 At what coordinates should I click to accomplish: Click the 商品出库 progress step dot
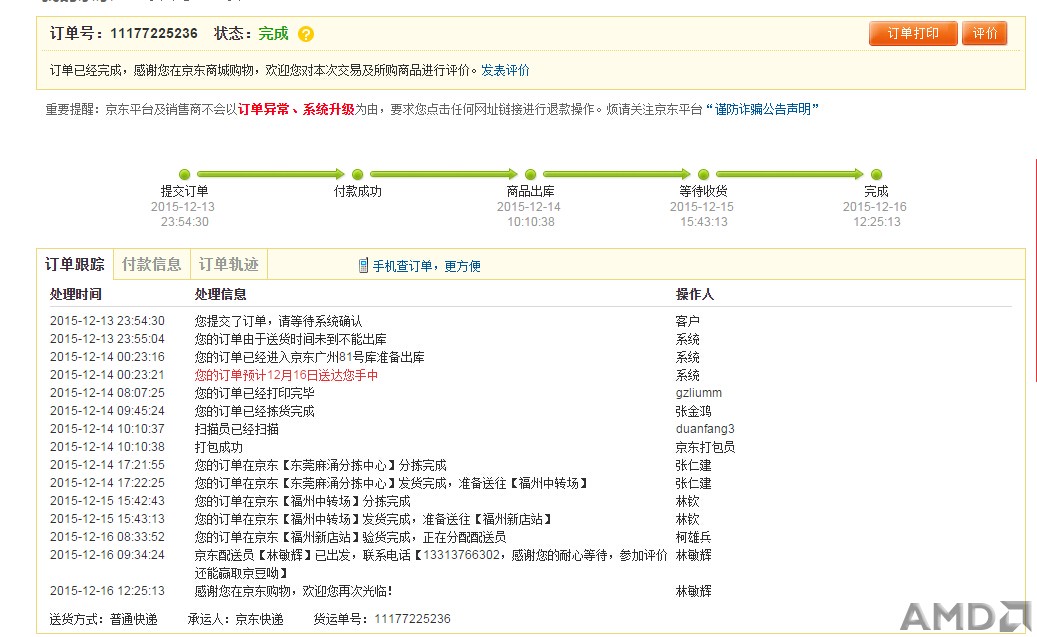(530, 174)
